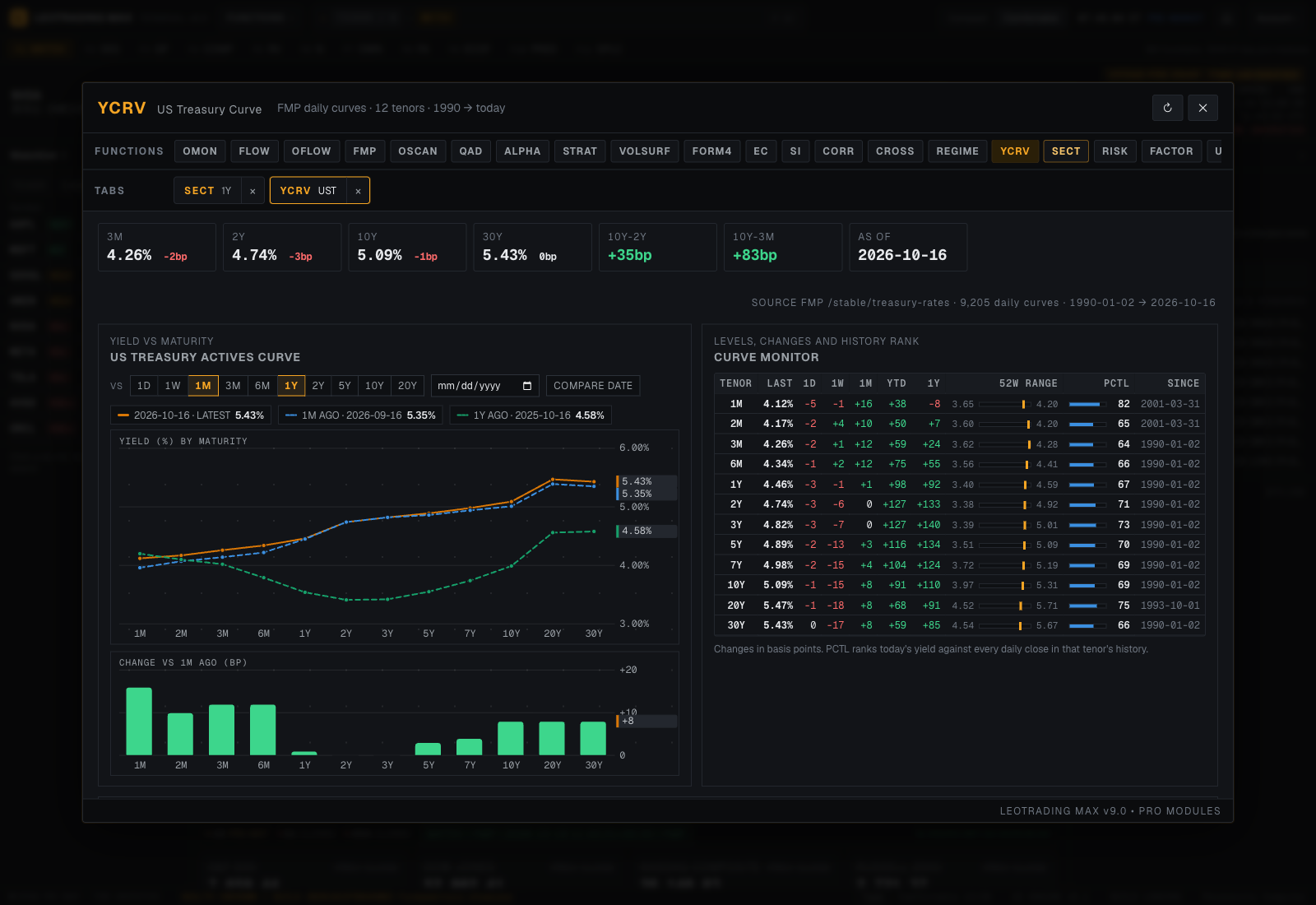
Task: Open the calendar picker in date field
Action: tap(527, 386)
